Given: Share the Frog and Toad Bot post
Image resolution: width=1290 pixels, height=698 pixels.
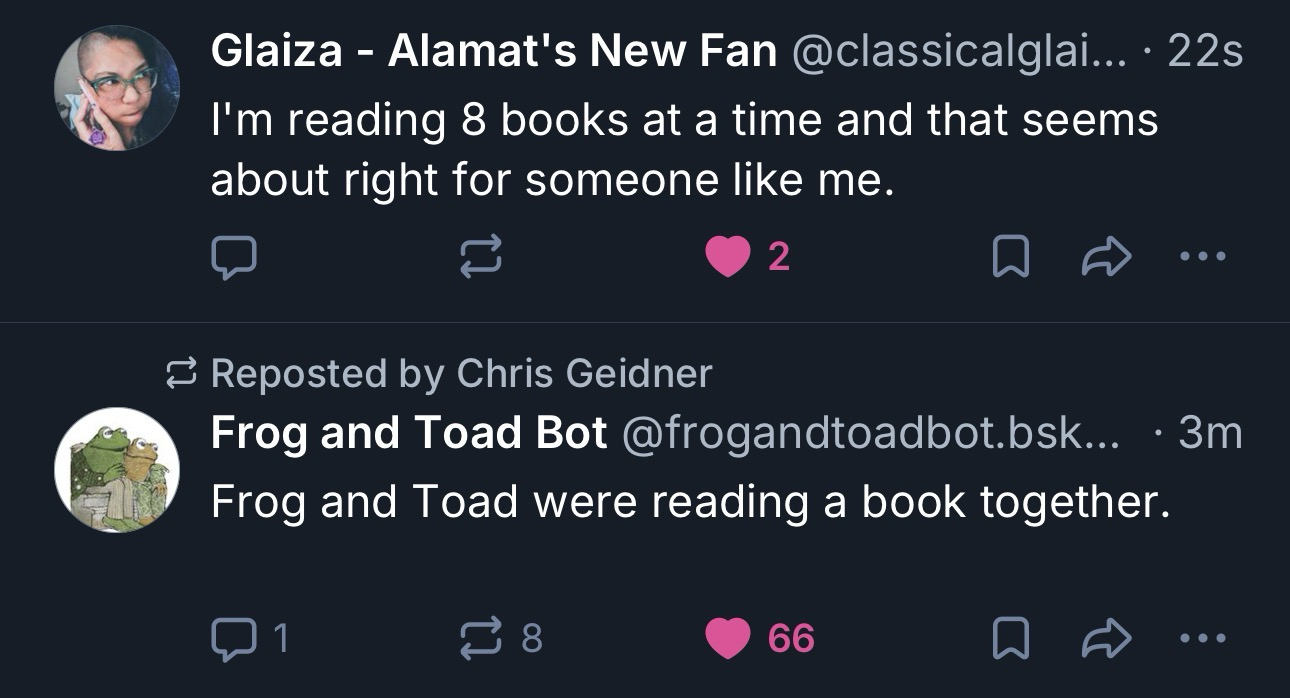Looking at the screenshot, I should (x=1107, y=637).
